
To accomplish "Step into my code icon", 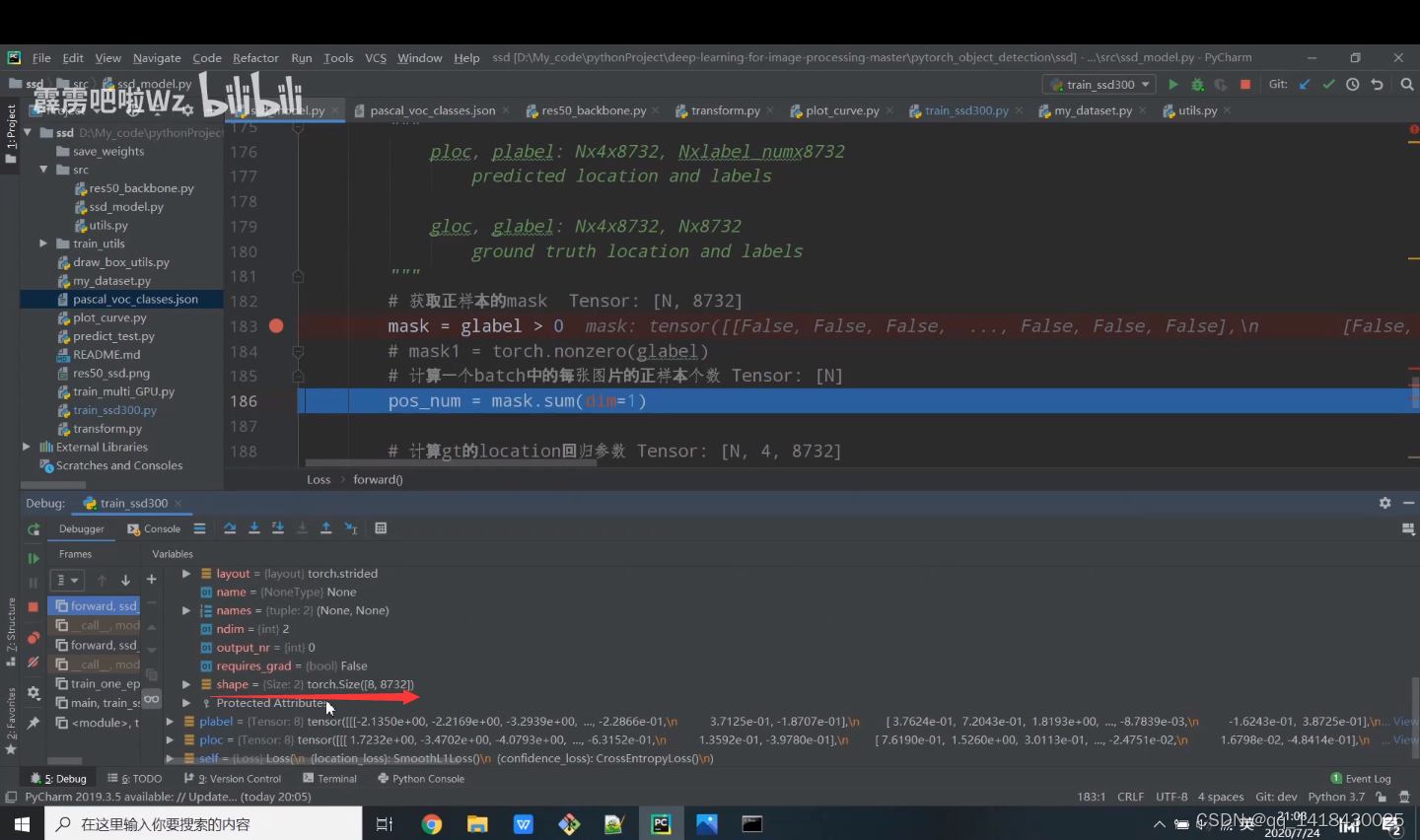I will [278, 528].
